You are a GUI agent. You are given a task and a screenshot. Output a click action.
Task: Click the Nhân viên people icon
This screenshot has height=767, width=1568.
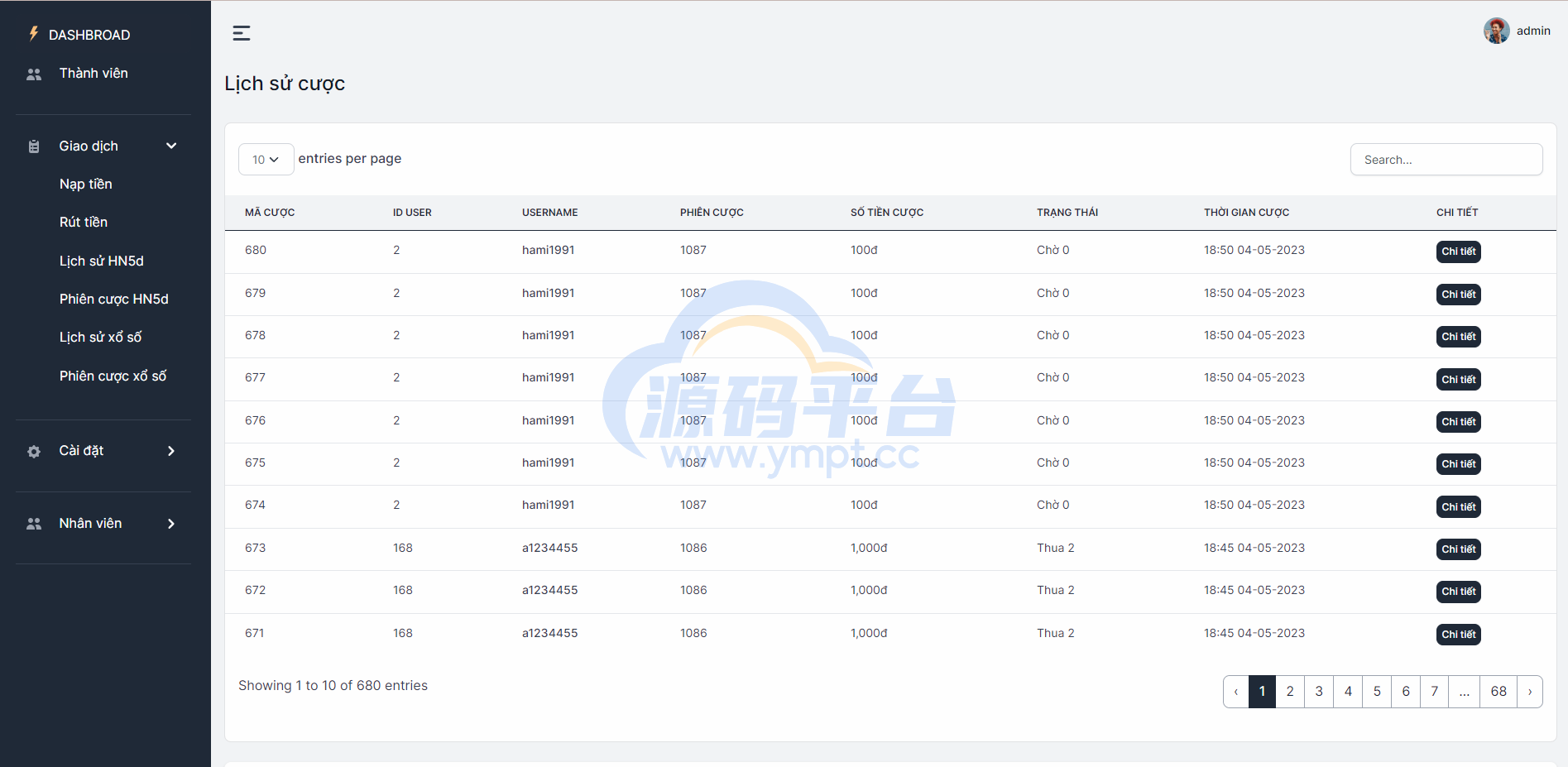(34, 524)
